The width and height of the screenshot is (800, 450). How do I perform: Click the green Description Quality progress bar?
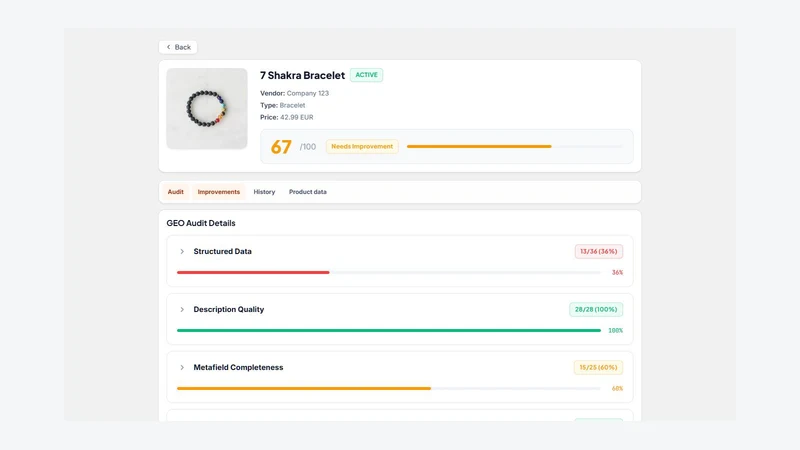pyautogui.click(x=389, y=331)
